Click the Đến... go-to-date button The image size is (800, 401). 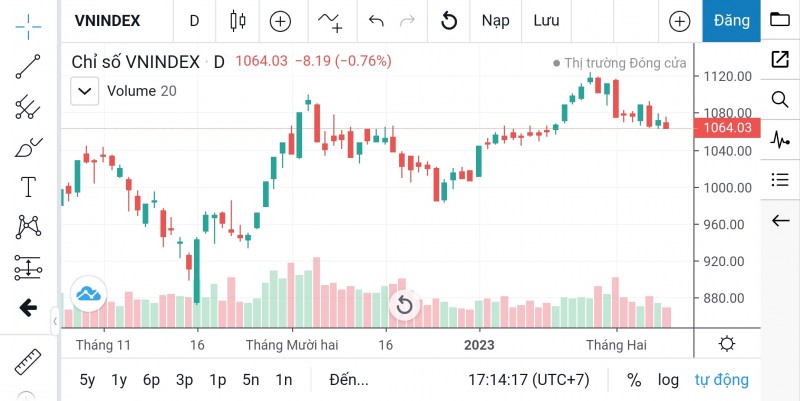(x=348, y=380)
